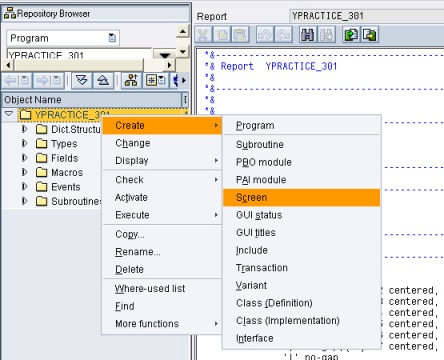This screenshot has width=444, height=360.
Task: Show more toolbar icons with small arrow
Action: (184, 80)
